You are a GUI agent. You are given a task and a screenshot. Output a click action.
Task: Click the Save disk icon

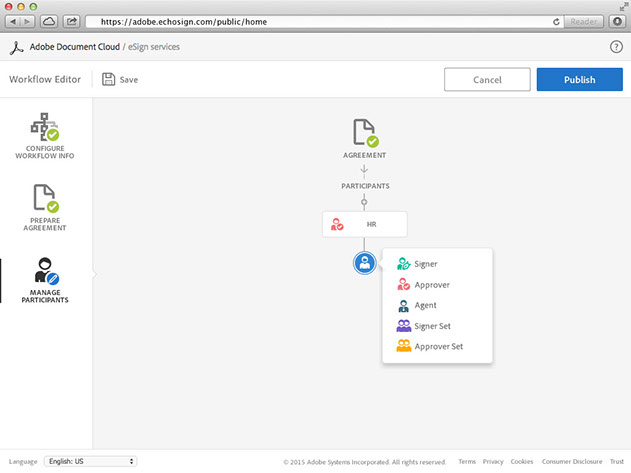click(109, 79)
